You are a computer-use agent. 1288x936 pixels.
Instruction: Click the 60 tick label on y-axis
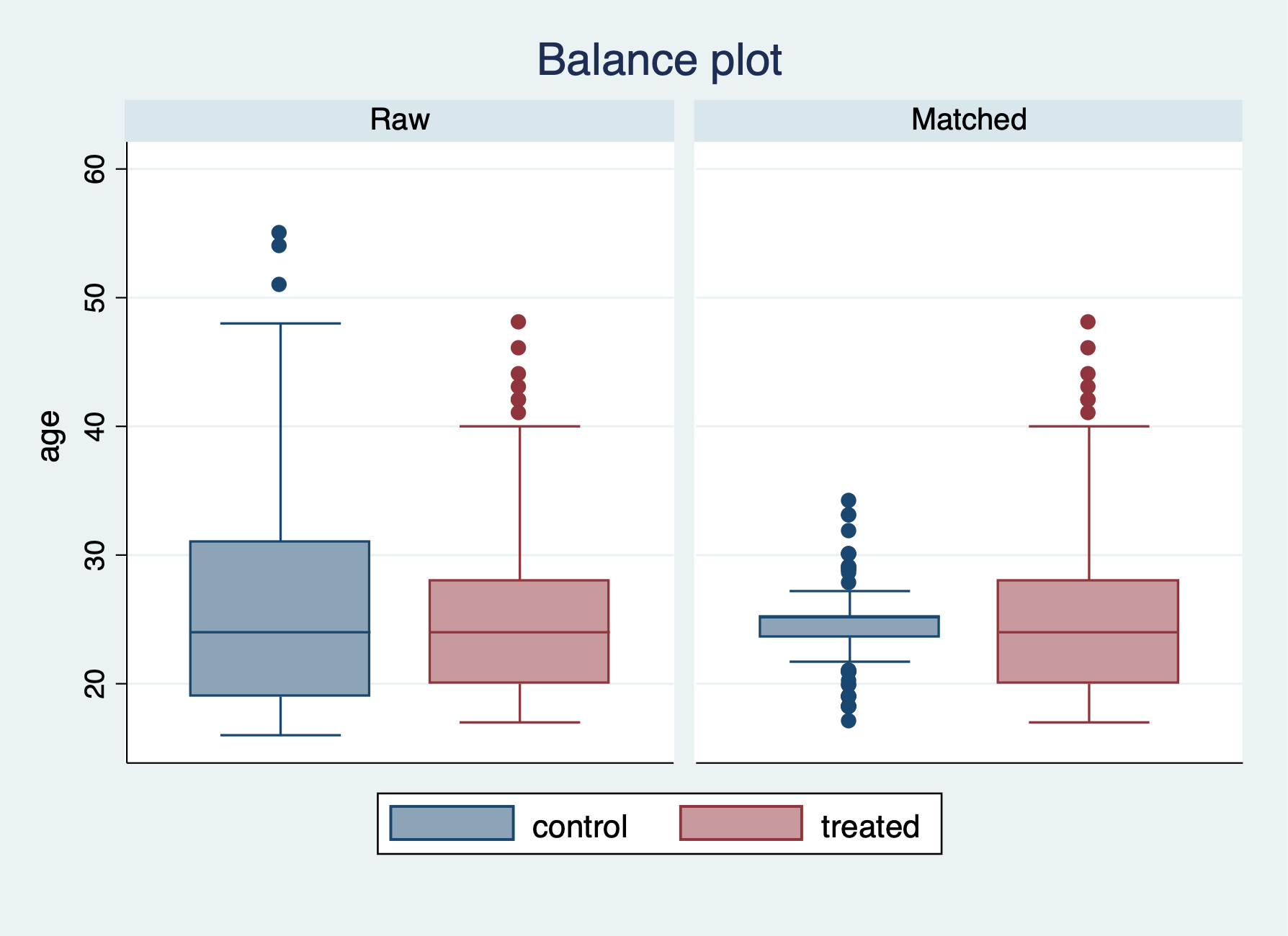click(95, 169)
